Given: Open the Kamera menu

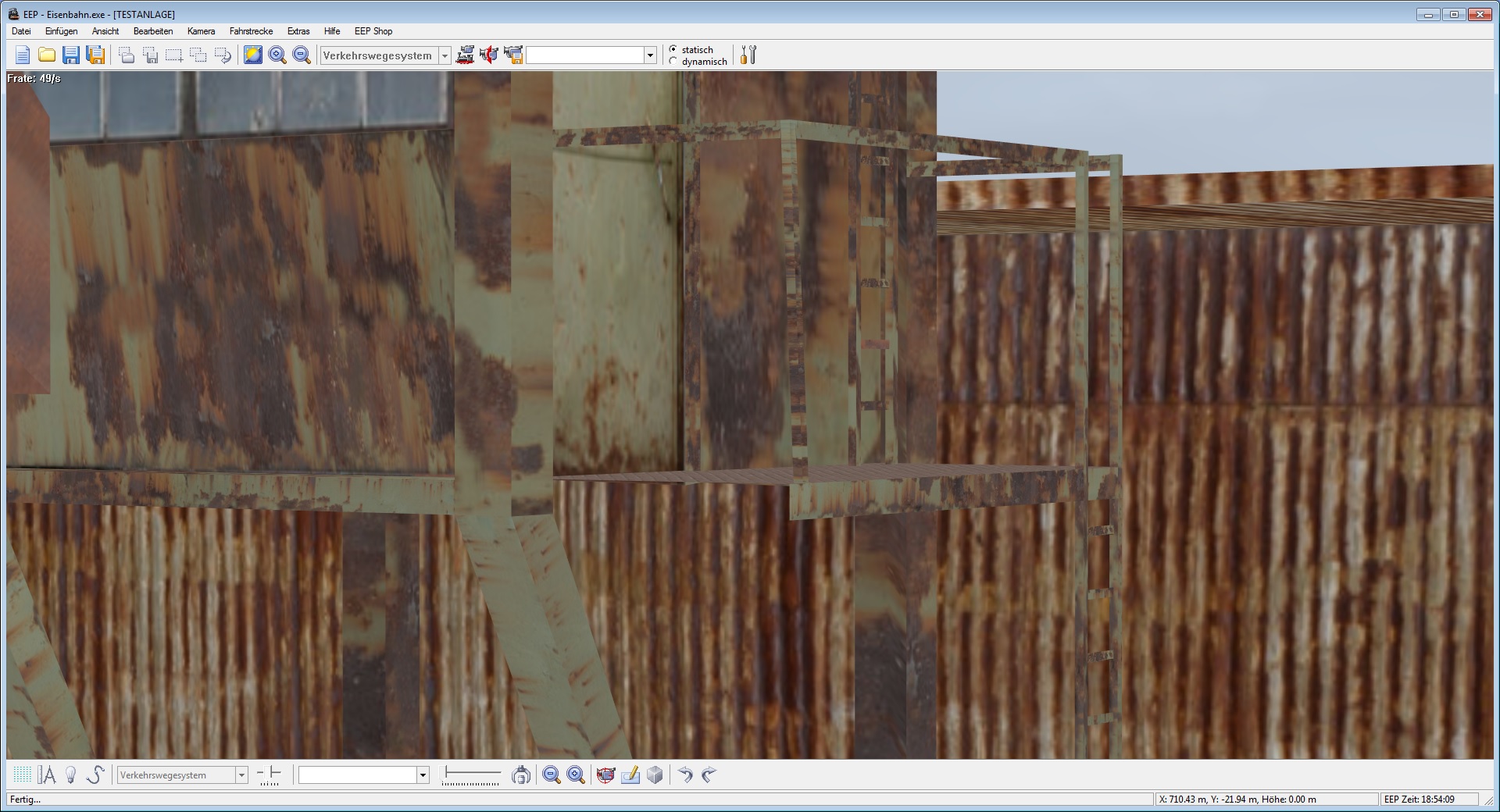Looking at the screenshot, I should 201,31.
